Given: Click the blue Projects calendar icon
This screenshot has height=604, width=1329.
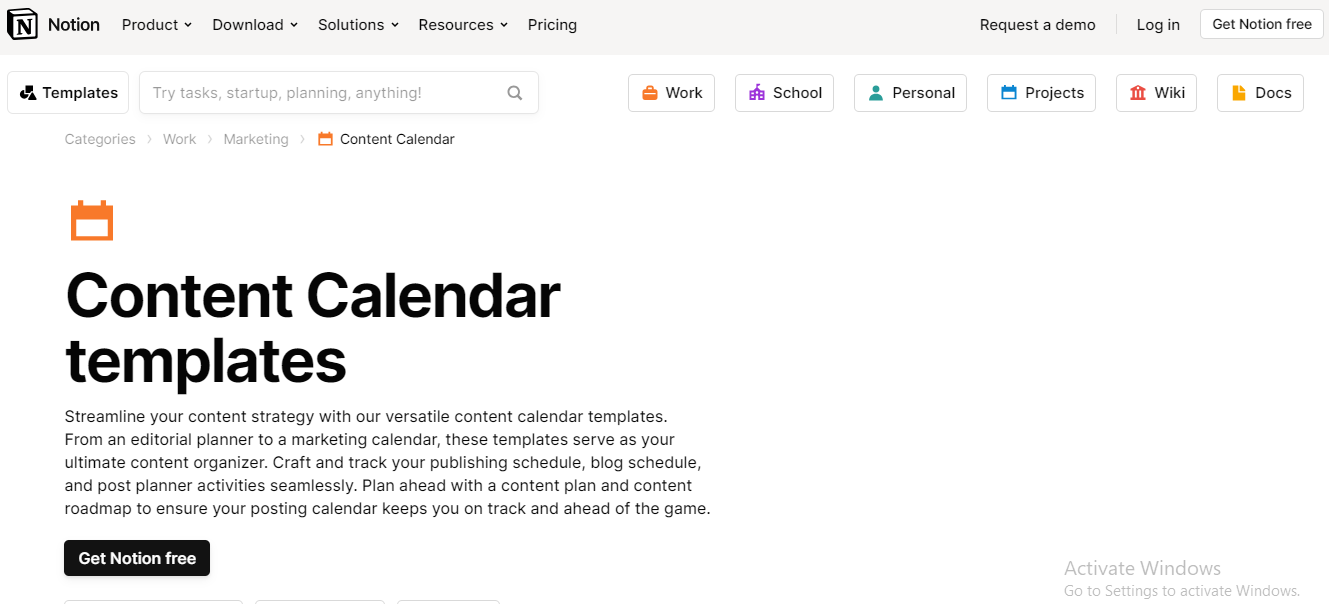Looking at the screenshot, I should click(x=1009, y=93).
